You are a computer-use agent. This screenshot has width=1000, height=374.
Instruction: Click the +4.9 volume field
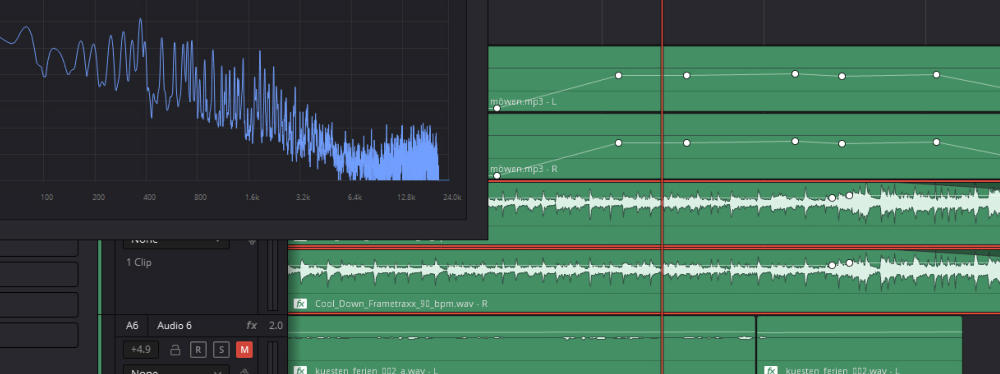pyautogui.click(x=141, y=350)
